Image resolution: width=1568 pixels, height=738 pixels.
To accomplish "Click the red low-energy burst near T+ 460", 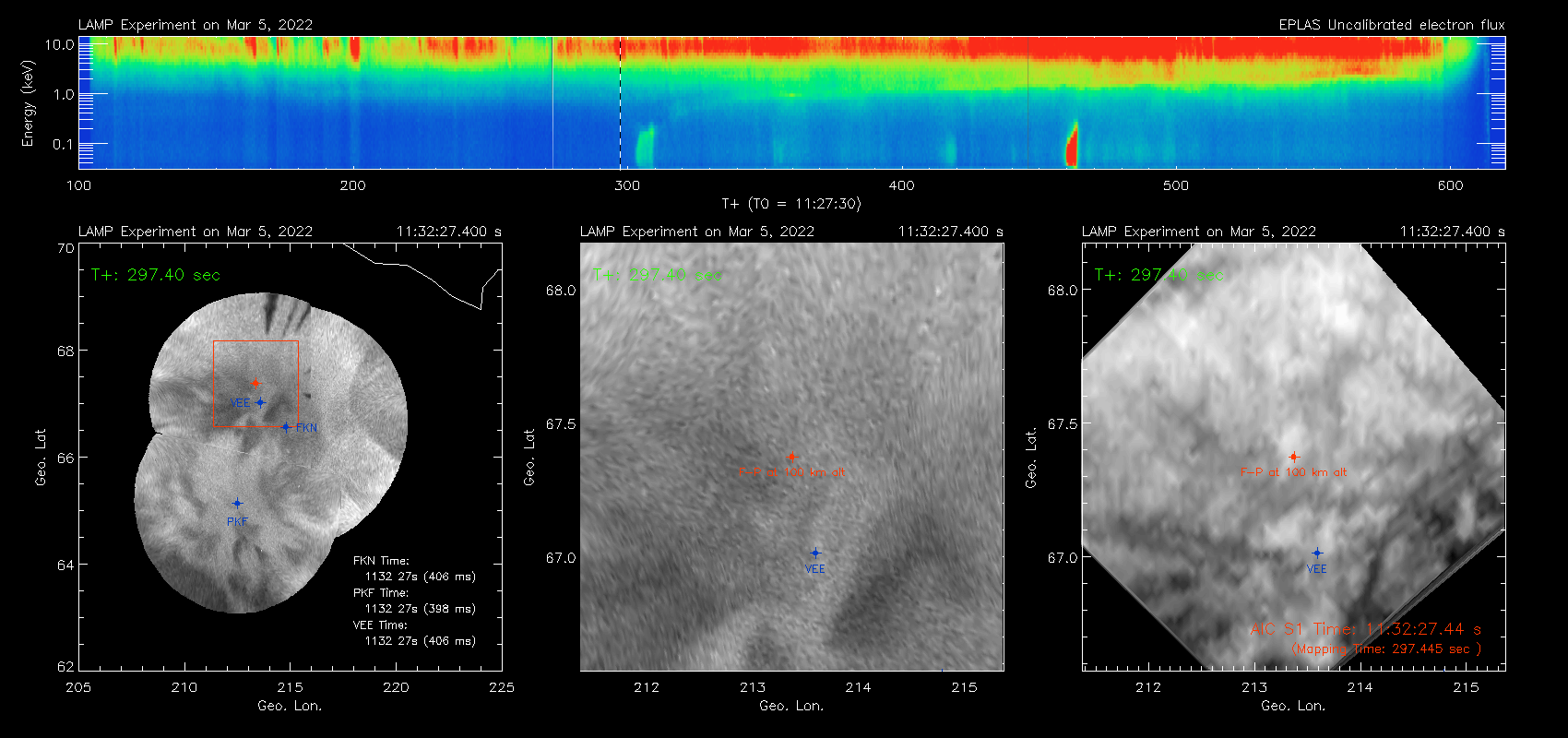I will (x=1072, y=145).
